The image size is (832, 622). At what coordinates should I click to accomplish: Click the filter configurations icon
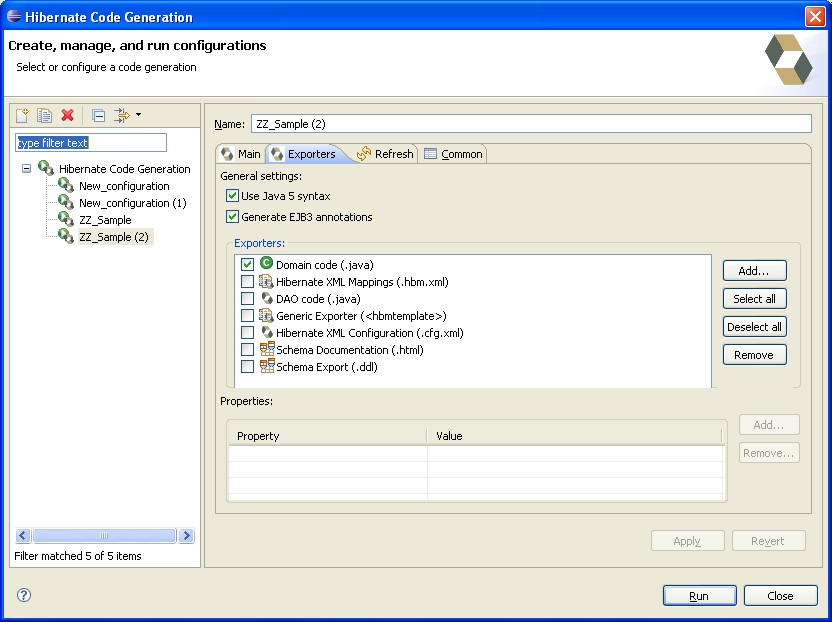(x=122, y=115)
